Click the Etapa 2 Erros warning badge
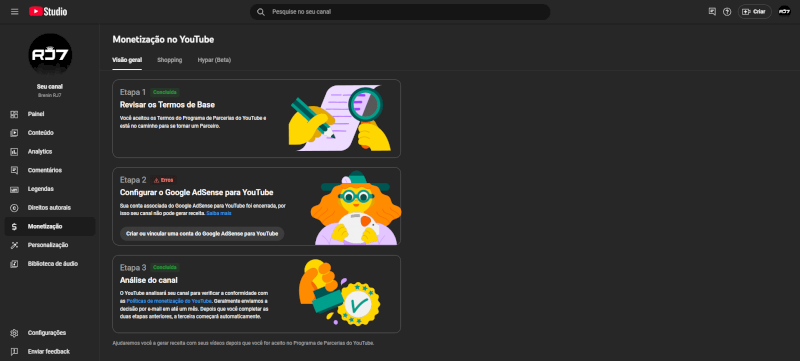Image resolution: width=800 pixels, height=361 pixels. pyautogui.click(x=163, y=180)
